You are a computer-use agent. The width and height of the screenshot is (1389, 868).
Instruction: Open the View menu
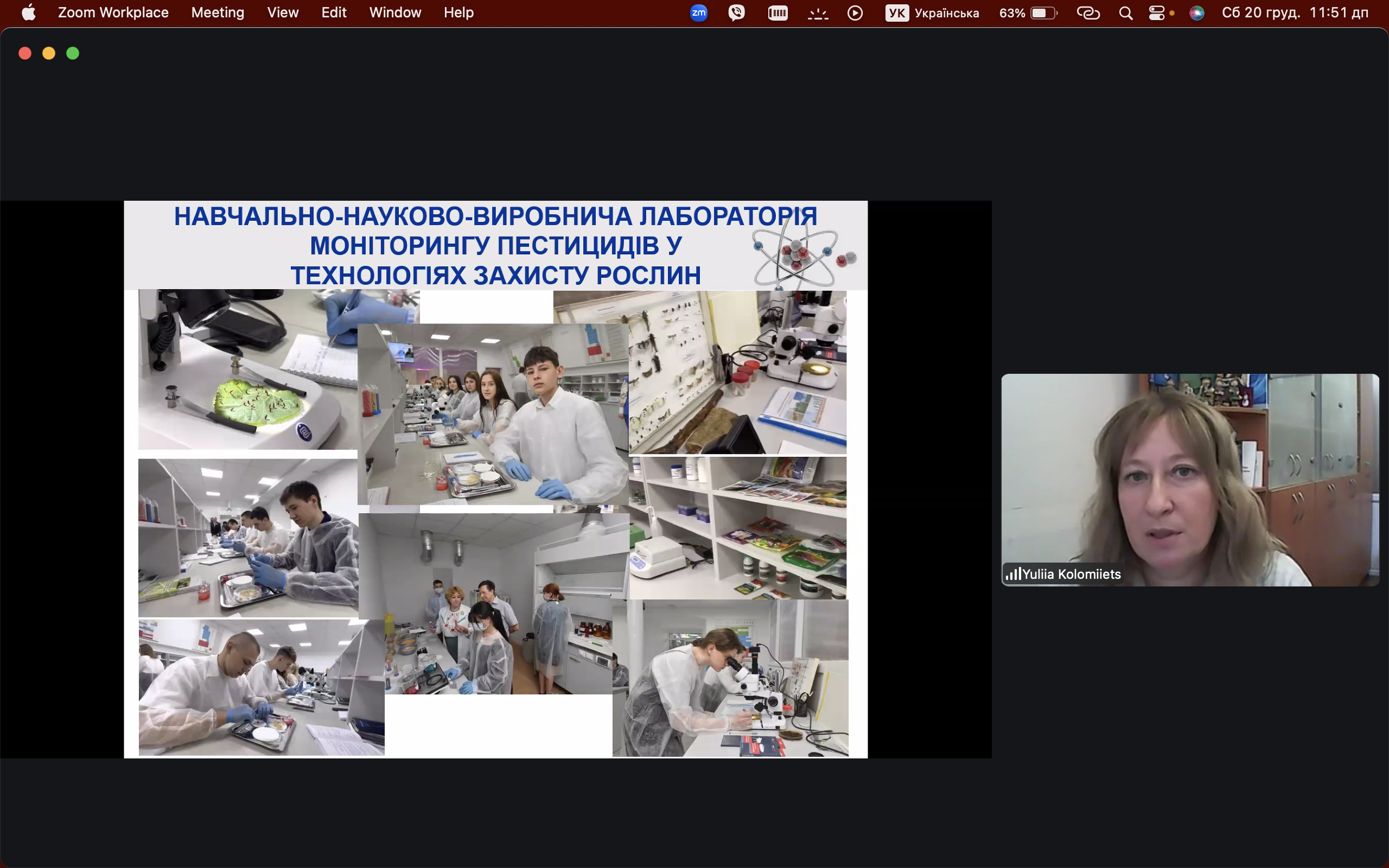[x=282, y=12]
